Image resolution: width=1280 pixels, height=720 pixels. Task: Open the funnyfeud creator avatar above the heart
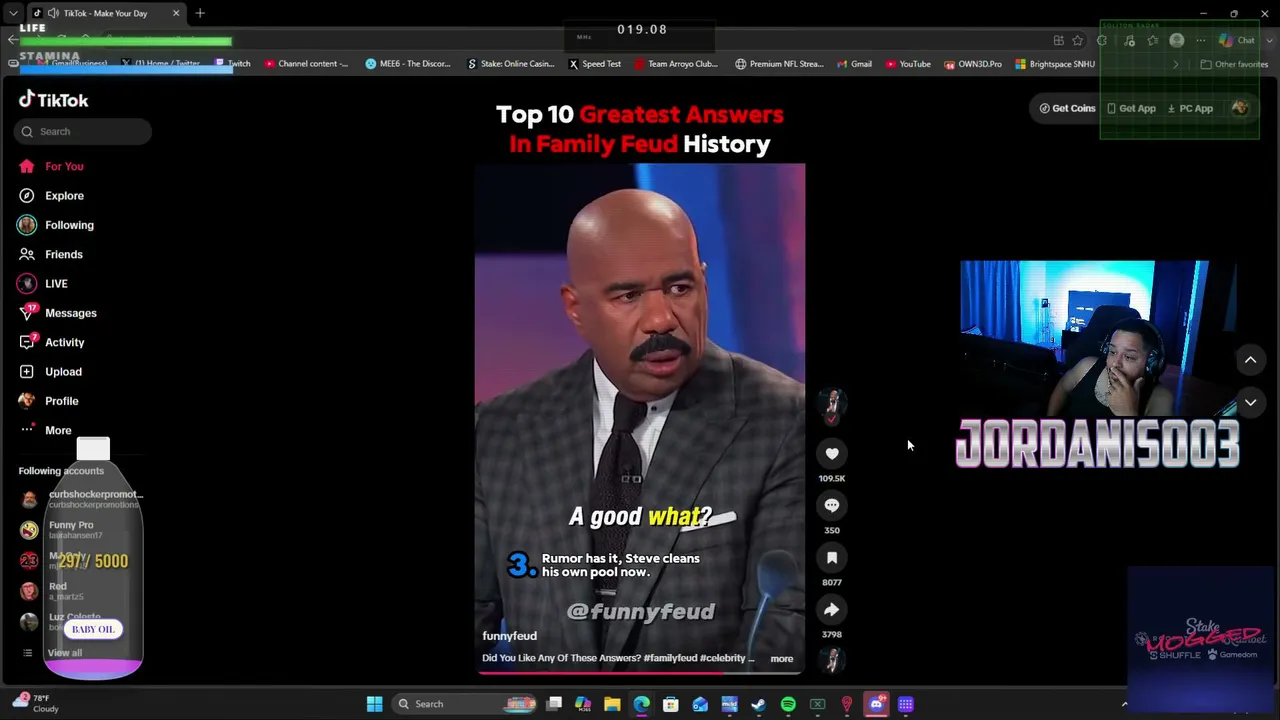click(832, 402)
